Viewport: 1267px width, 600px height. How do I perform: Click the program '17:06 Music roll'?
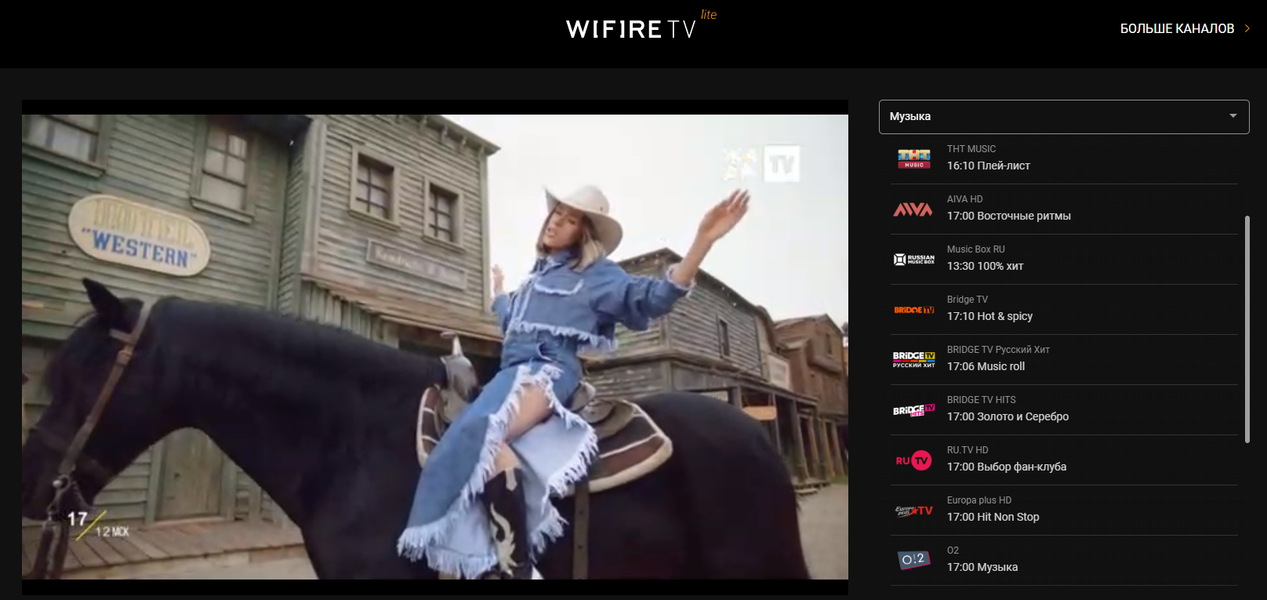point(986,366)
